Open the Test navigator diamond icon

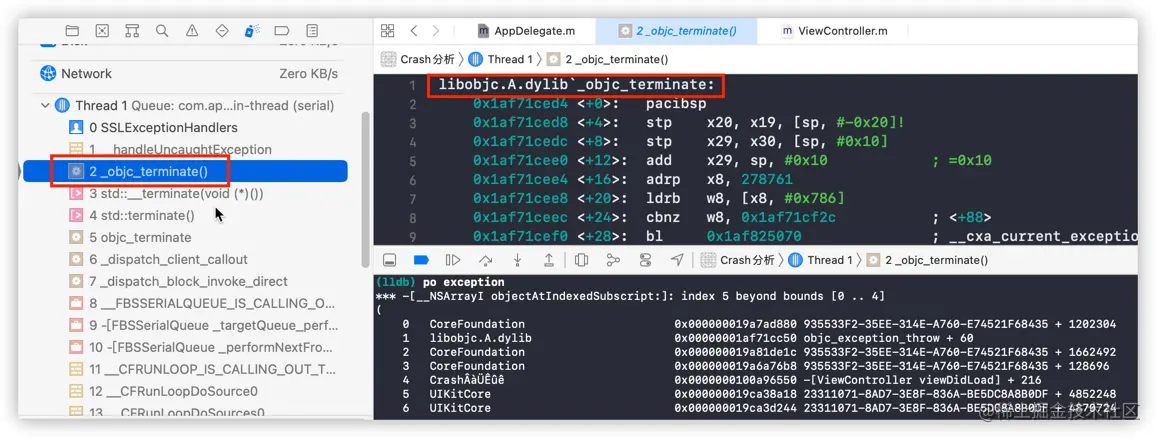222,30
